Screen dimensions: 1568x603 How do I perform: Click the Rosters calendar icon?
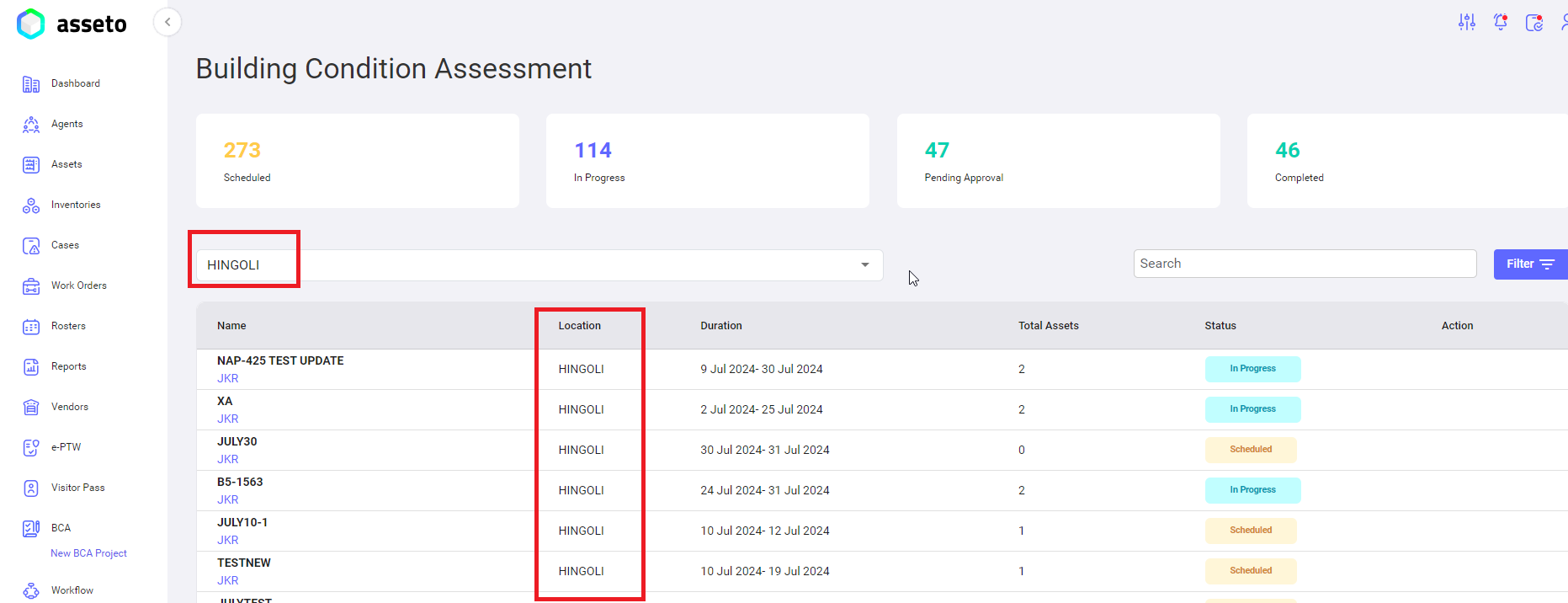pos(31,327)
